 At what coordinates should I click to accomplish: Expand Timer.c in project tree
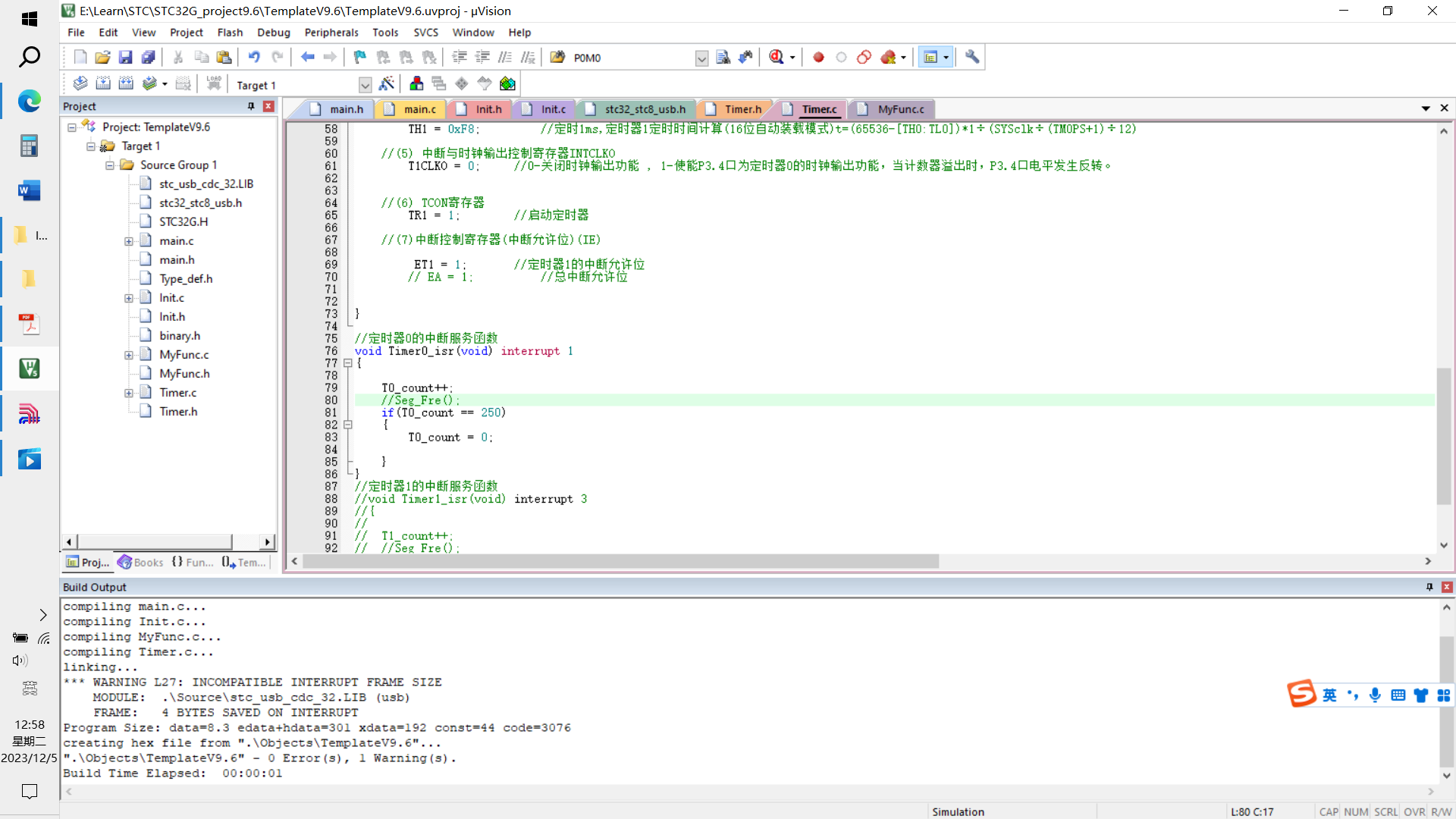129,393
